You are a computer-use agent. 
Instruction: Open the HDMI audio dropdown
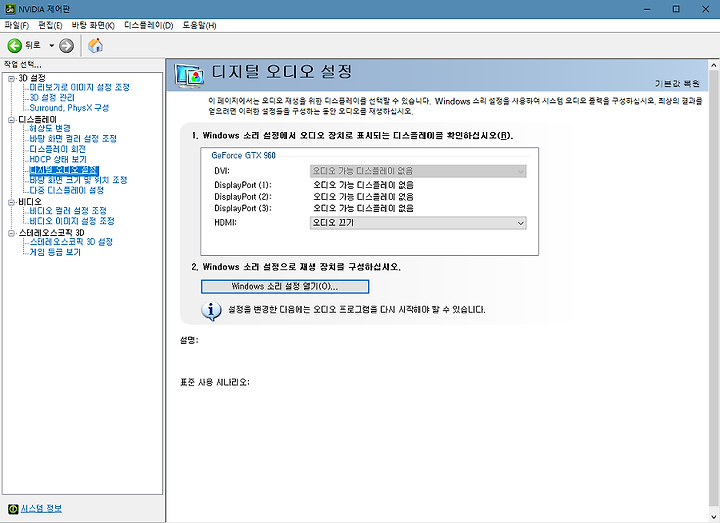click(x=418, y=223)
